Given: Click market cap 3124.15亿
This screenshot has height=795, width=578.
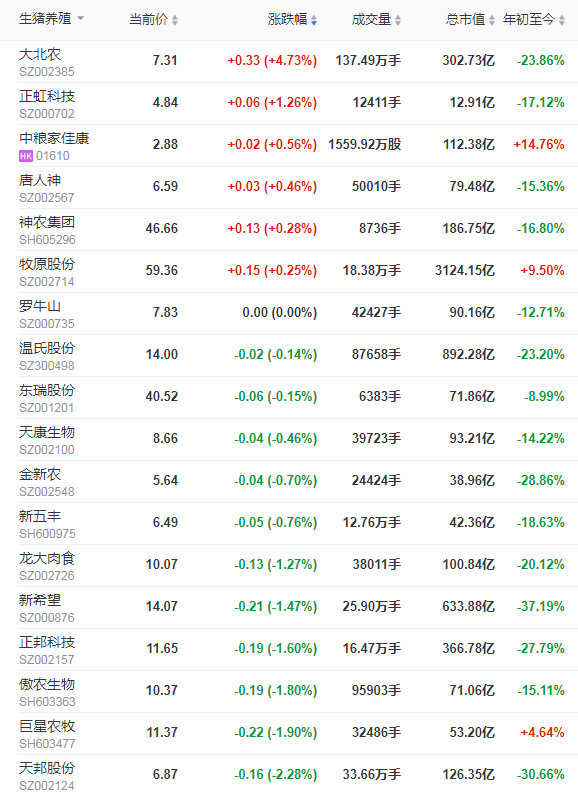Looking at the screenshot, I should [465, 271].
